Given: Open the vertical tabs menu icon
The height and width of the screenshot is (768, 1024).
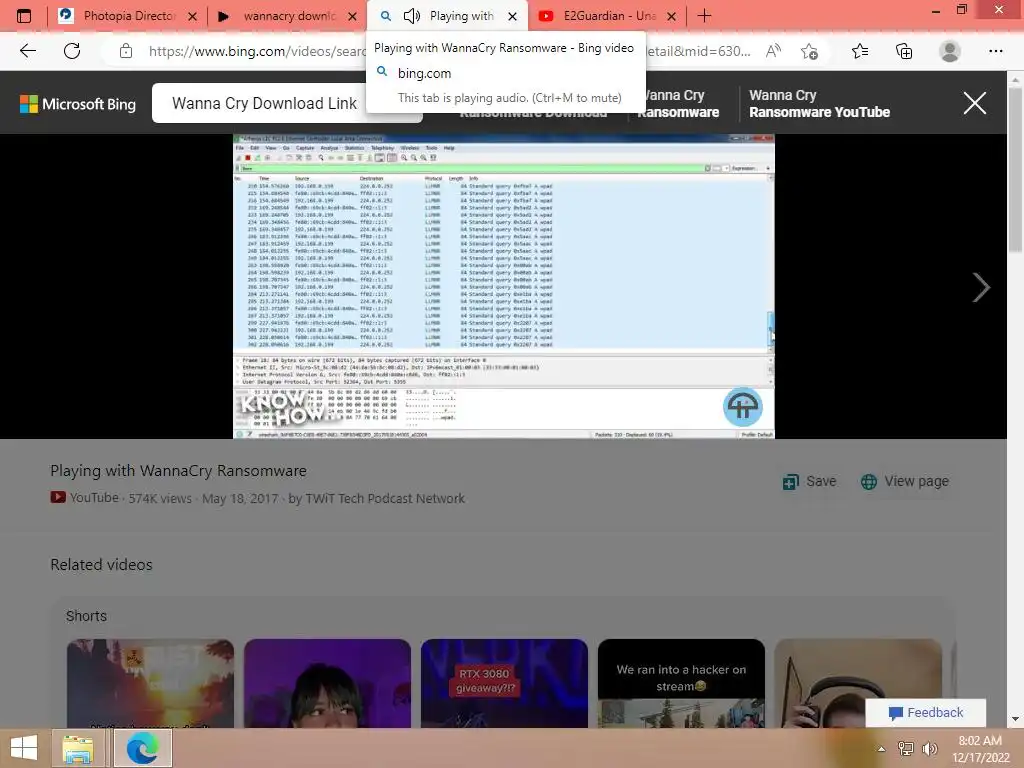Looking at the screenshot, I should click(24, 16).
